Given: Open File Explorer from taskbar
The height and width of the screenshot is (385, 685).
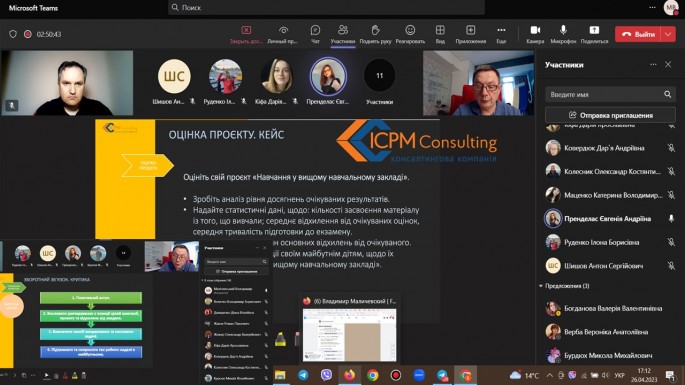Looking at the screenshot, I should [280, 375].
